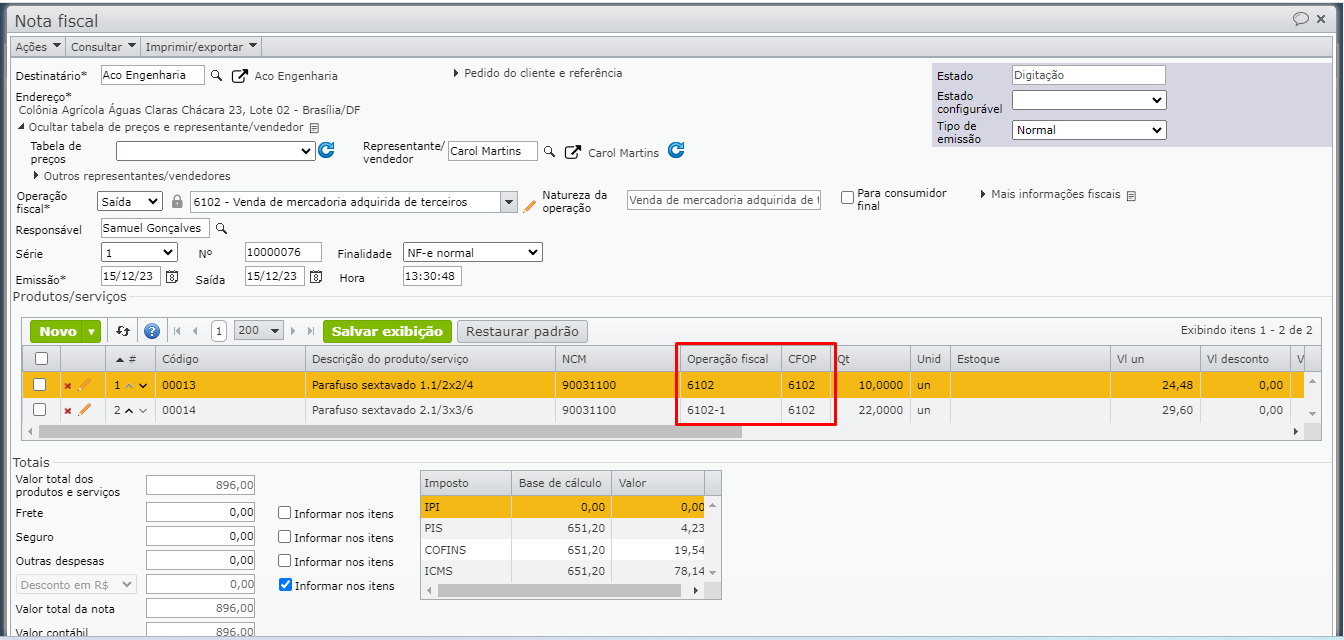Screen dimensions: 1344x640
Task: Click the Salvar exibição button
Action: point(387,331)
